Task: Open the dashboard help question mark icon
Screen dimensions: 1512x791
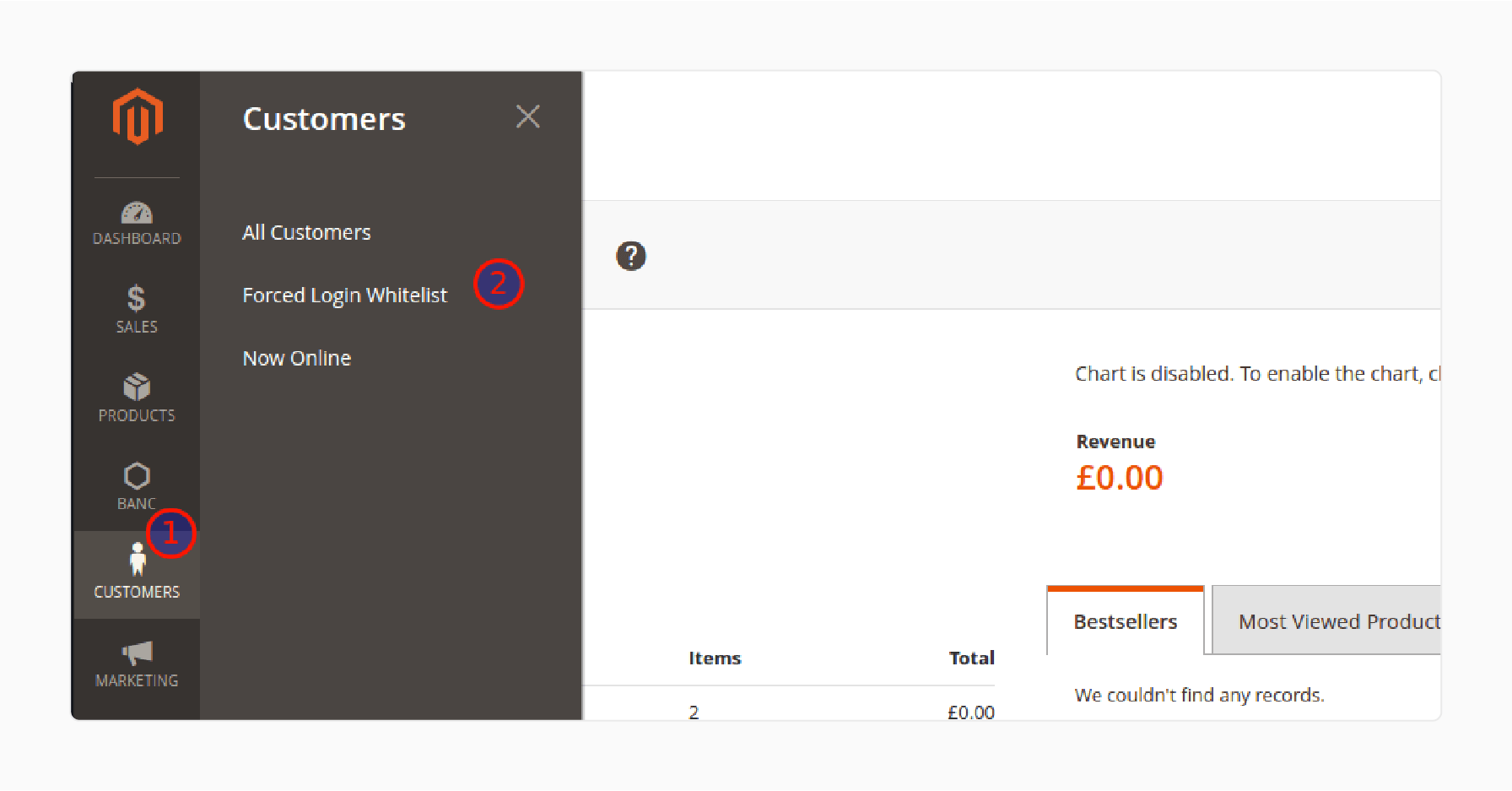Action: (x=631, y=255)
